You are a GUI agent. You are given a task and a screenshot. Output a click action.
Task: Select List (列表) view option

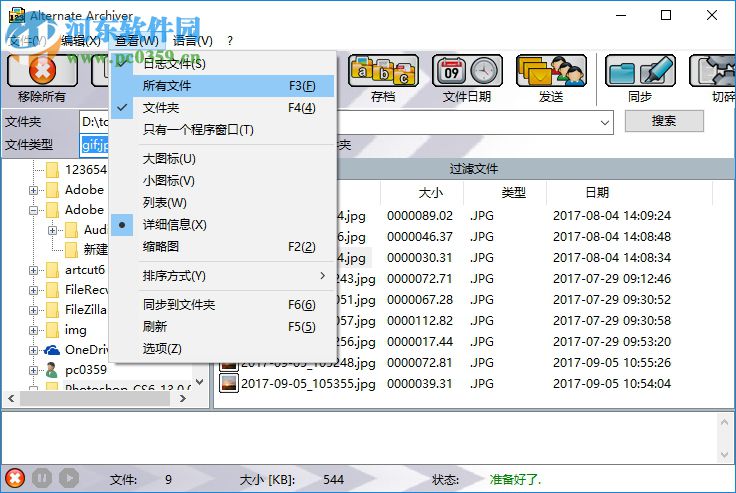pyautogui.click(x=222, y=203)
